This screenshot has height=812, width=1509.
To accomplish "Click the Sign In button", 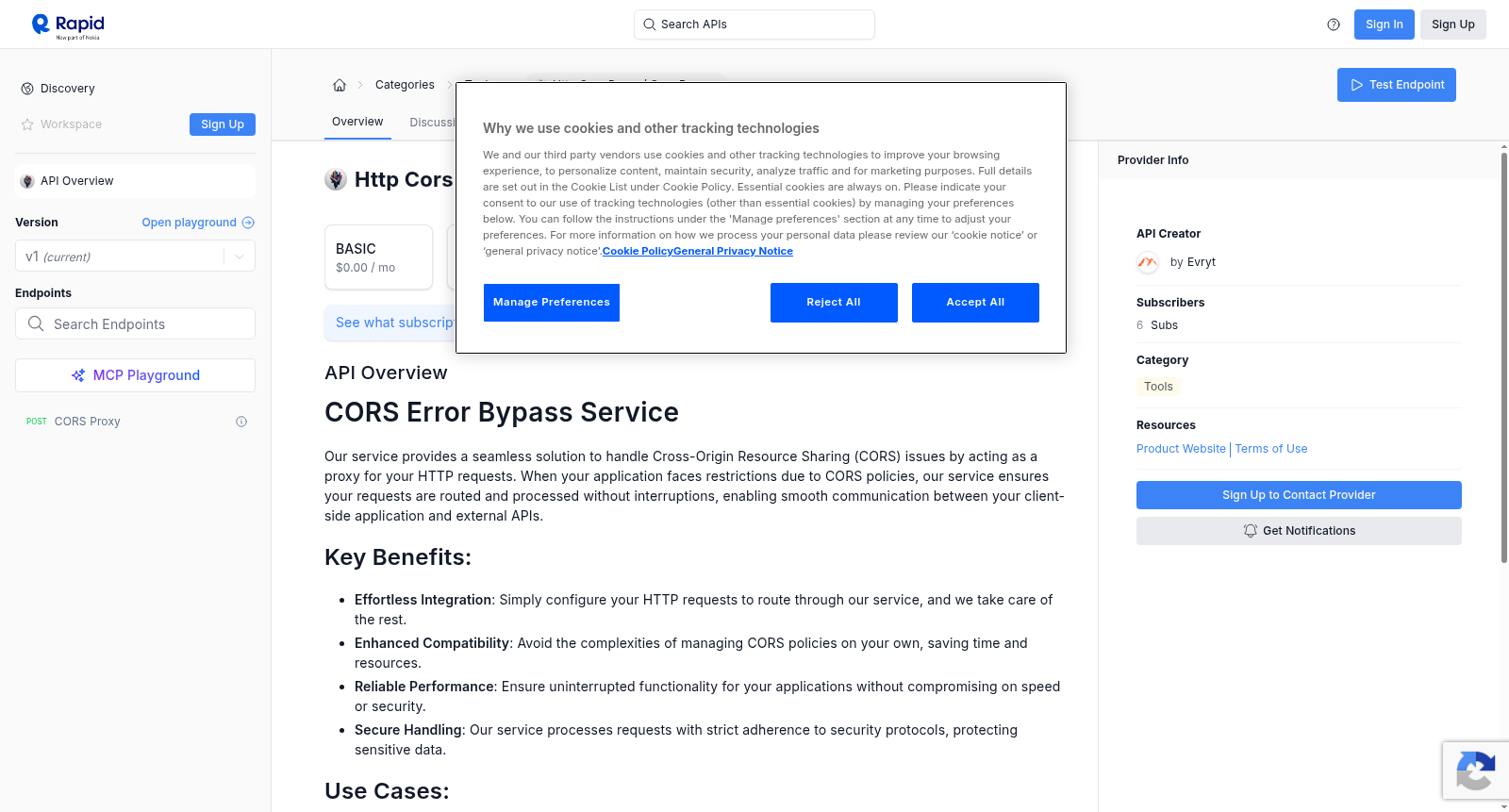I will (x=1384, y=25).
